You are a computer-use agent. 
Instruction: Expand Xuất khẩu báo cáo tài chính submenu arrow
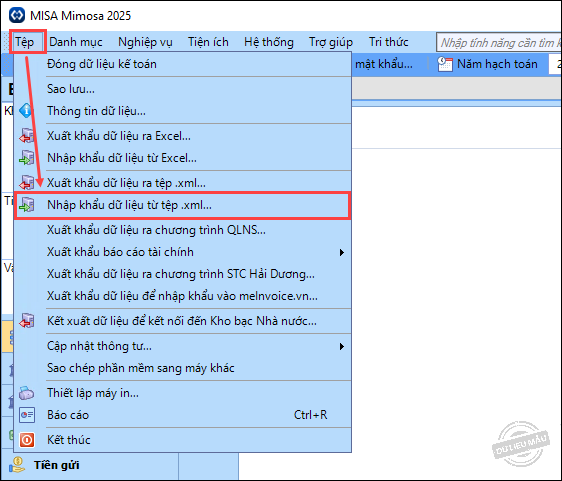(x=342, y=252)
